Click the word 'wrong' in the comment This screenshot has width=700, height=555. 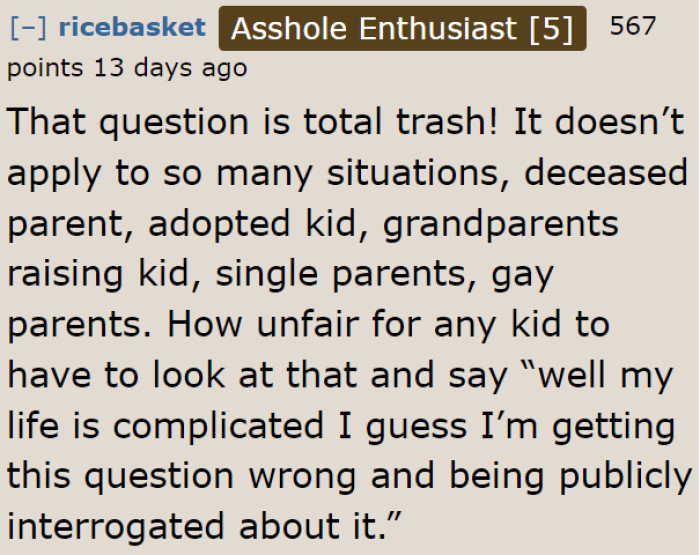302,477
